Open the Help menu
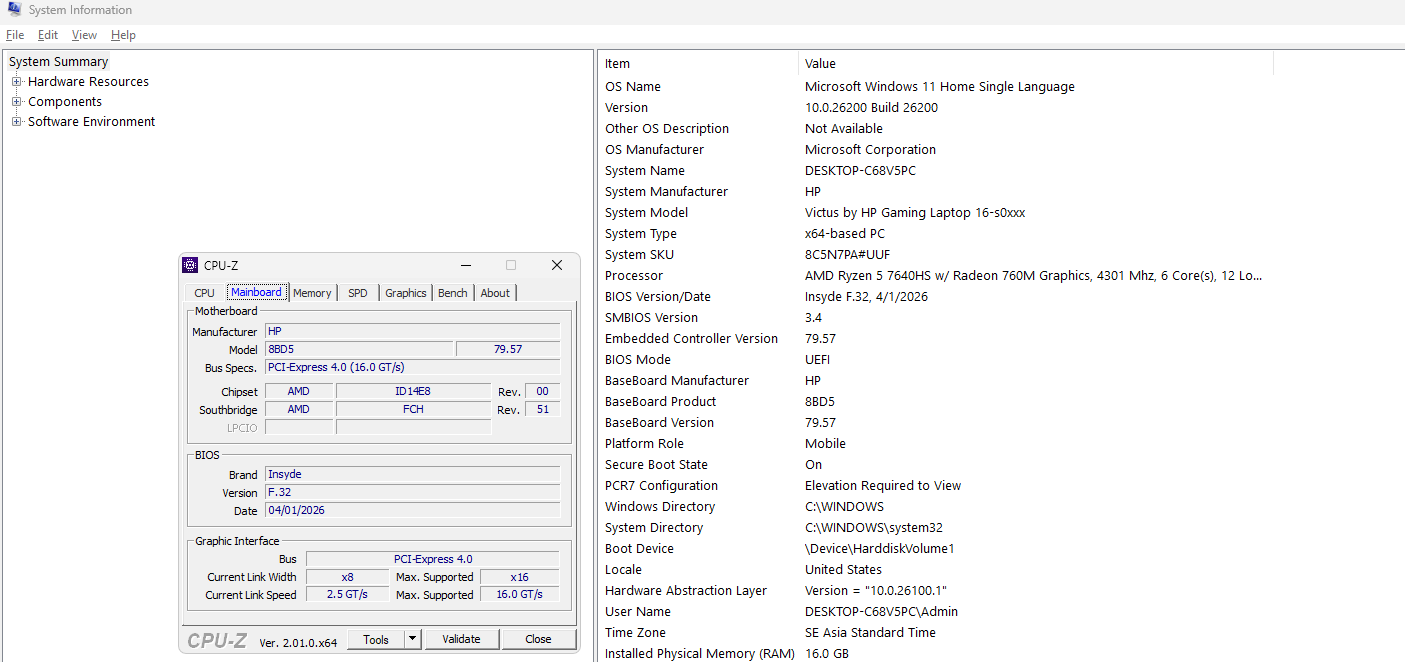Viewport: 1405px width, 662px height. (x=123, y=35)
